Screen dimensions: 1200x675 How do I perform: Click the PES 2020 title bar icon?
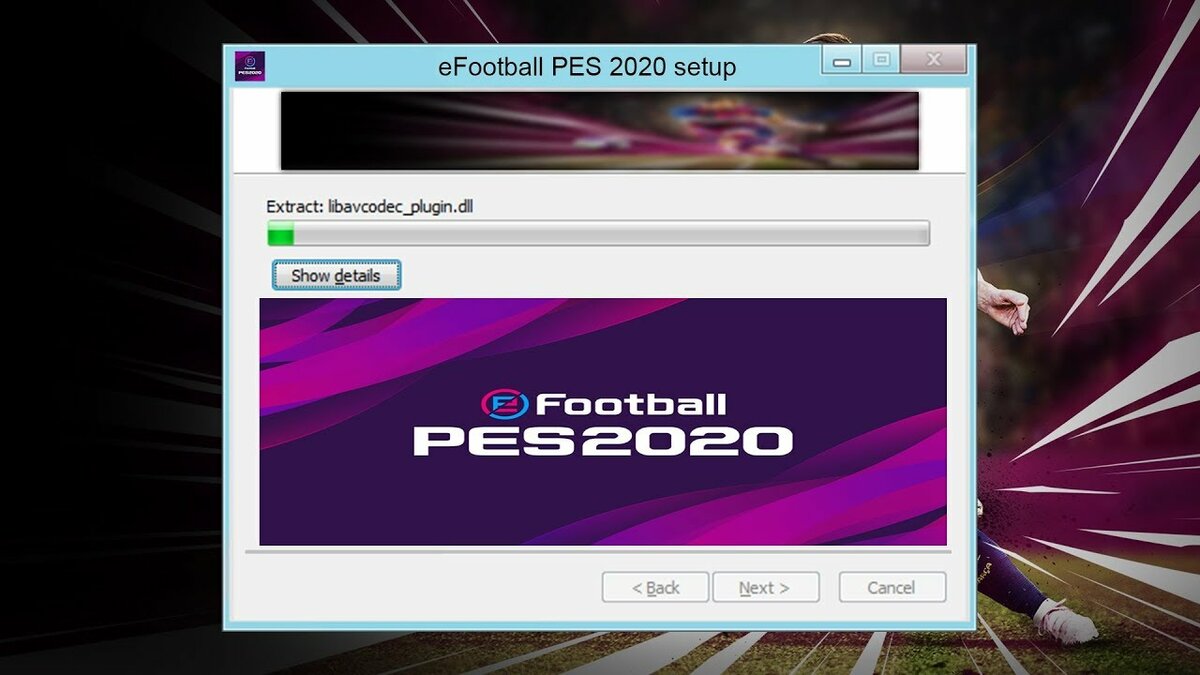(250, 67)
